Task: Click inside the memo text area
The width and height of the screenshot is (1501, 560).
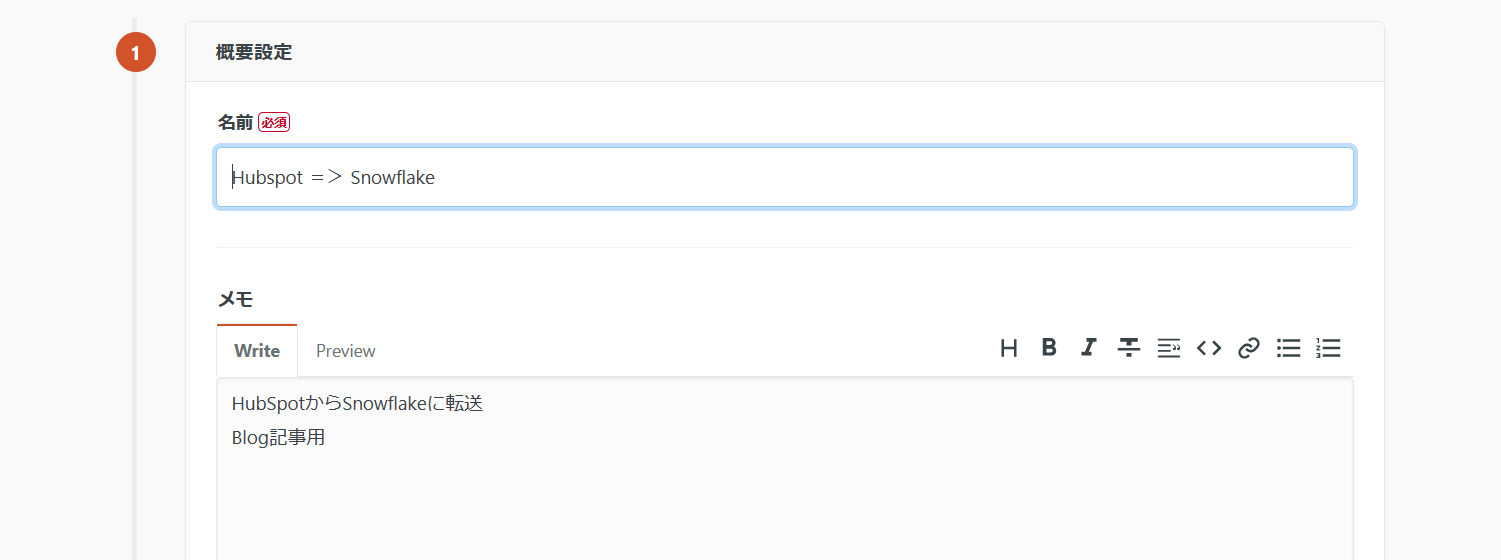Action: pyautogui.click(x=785, y=500)
